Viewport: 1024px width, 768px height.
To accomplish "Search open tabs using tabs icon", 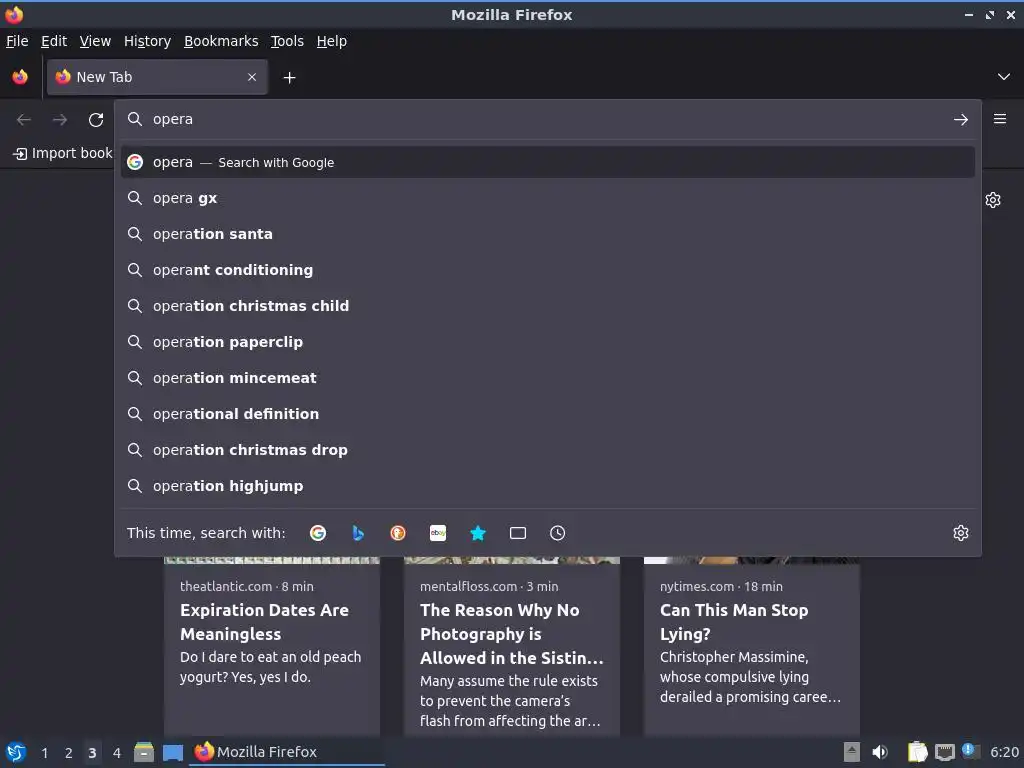I will pos(518,533).
